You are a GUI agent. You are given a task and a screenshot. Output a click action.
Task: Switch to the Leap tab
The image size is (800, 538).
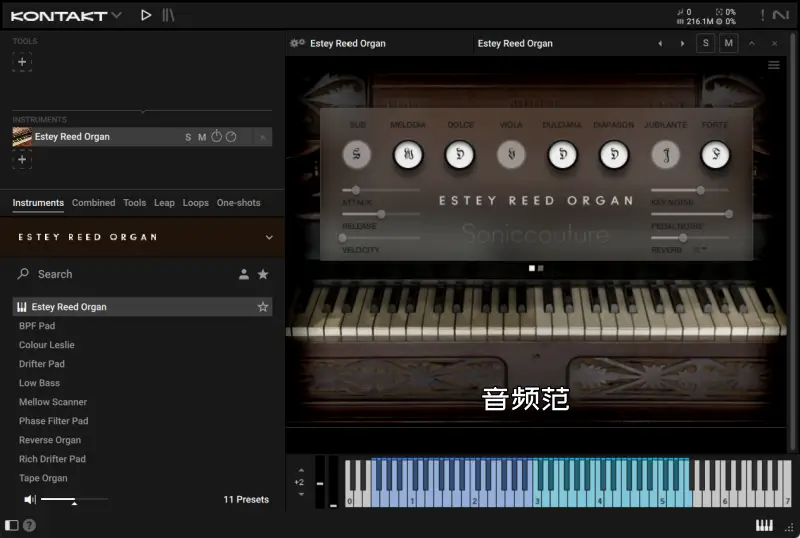pos(164,203)
